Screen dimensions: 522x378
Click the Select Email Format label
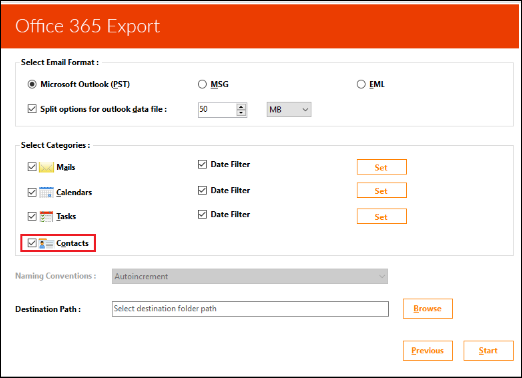click(60, 62)
